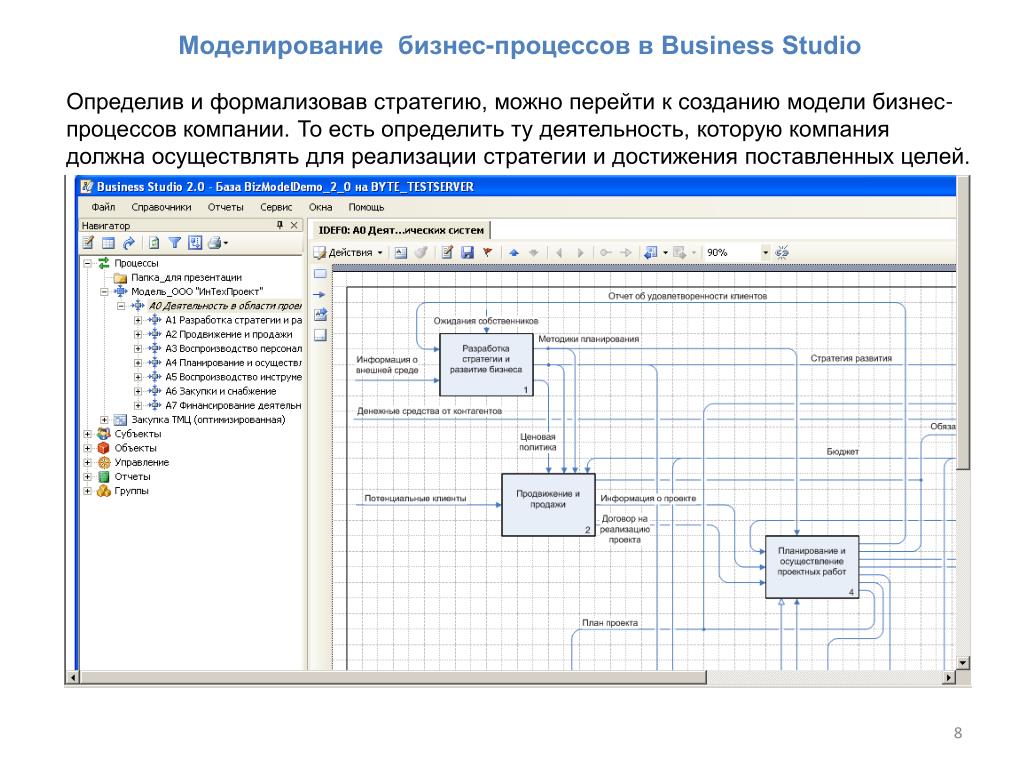Click the 'Потенциальные клиенты' arrow label
Screen dimensions: 1024x768
click(415, 498)
